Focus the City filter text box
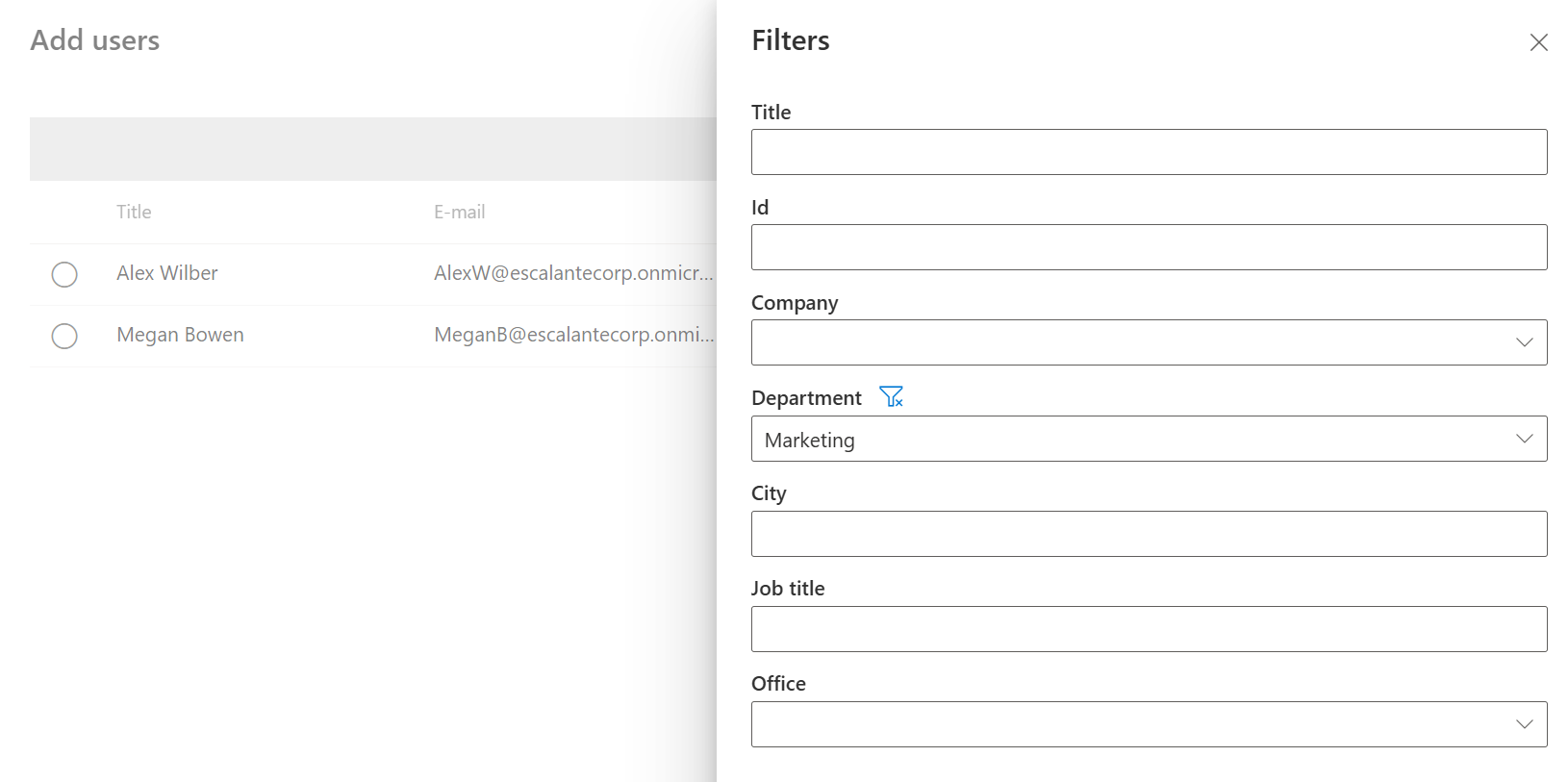The width and height of the screenshot is (1568, 782). 1149,534
